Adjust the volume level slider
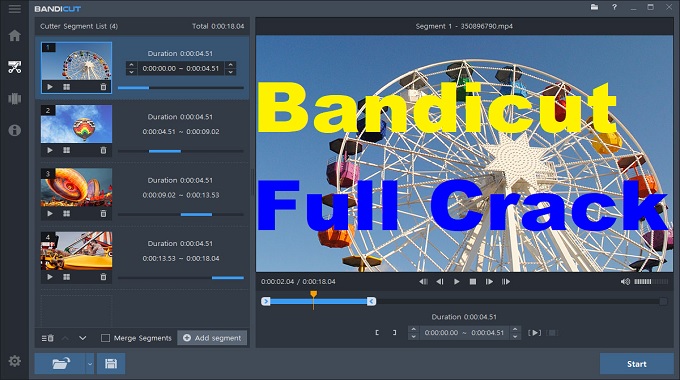 point(651,282)
